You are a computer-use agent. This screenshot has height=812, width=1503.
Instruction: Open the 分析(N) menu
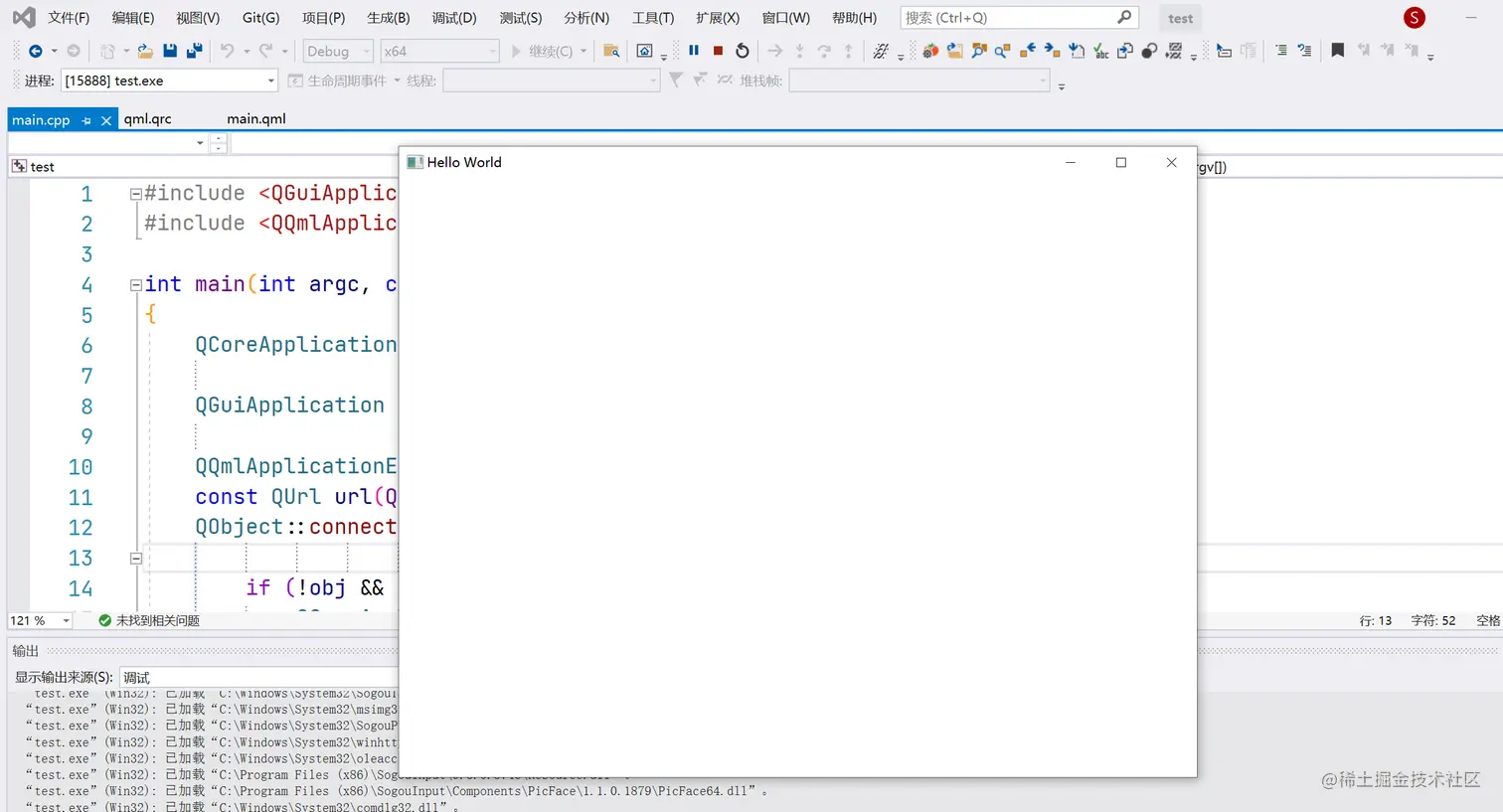point(586,18)
